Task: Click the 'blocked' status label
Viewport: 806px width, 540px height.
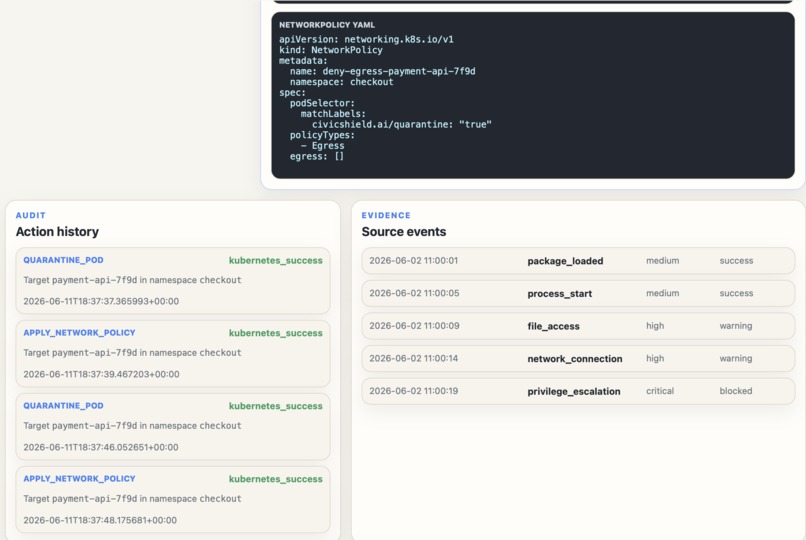Action: click(736, 391)
